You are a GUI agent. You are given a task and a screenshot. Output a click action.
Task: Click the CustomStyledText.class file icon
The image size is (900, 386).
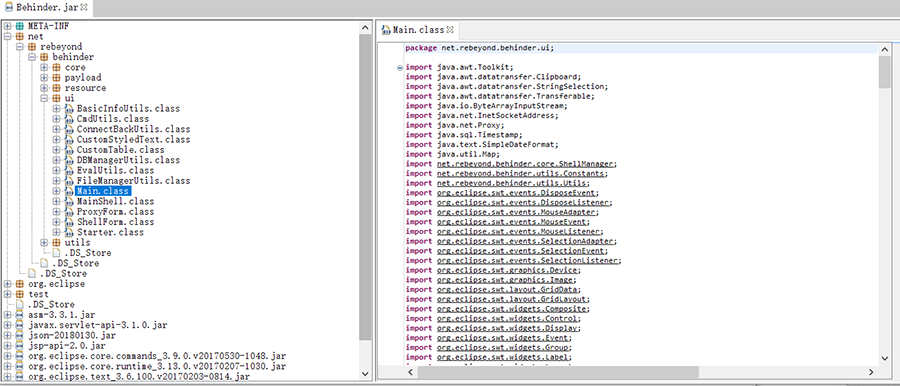(x=69, y=140)
